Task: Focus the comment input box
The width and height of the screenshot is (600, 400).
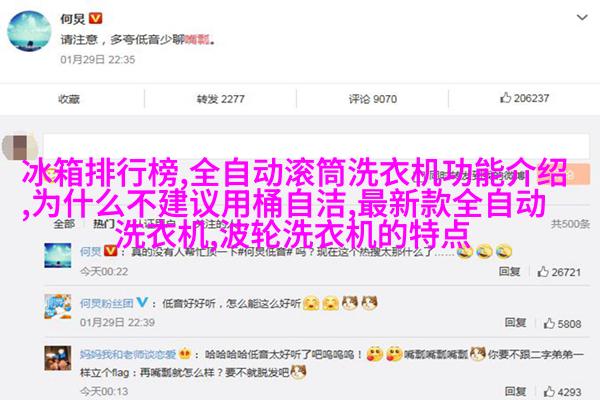Action: [x=316, y=146]
